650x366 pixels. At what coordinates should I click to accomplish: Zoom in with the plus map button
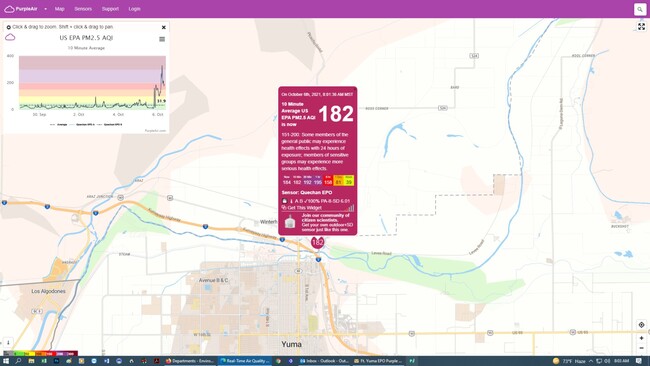click(641, 338)
